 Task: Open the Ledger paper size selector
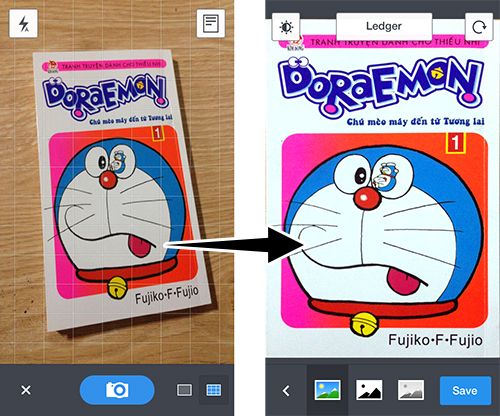(x=384, y=26)
